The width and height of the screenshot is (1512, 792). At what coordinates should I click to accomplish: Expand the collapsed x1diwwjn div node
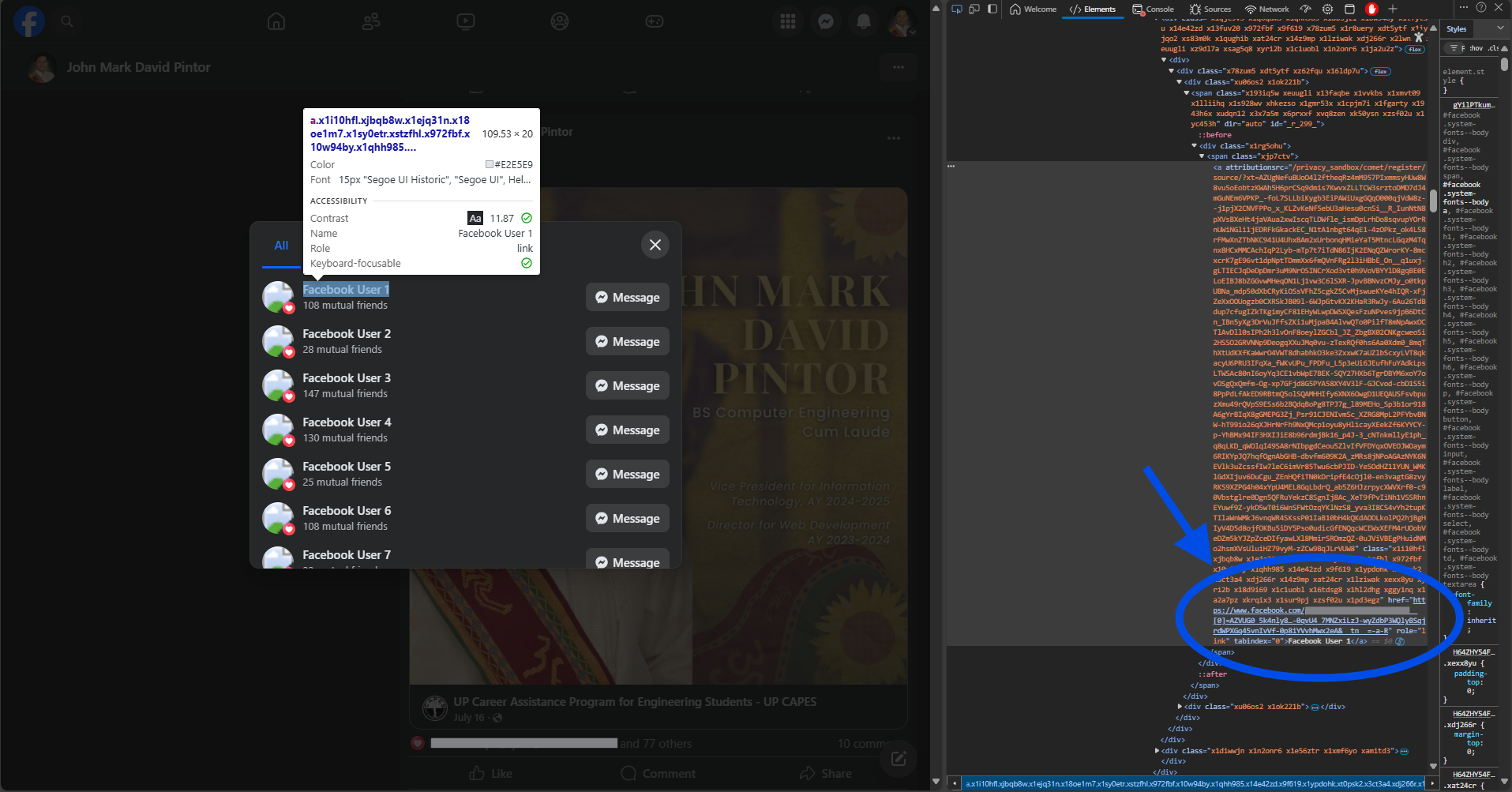click(1157, 751)
